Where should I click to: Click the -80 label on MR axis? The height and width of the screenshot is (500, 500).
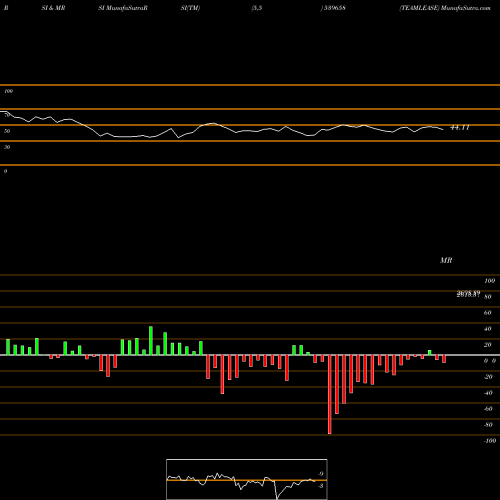(488, 425)
